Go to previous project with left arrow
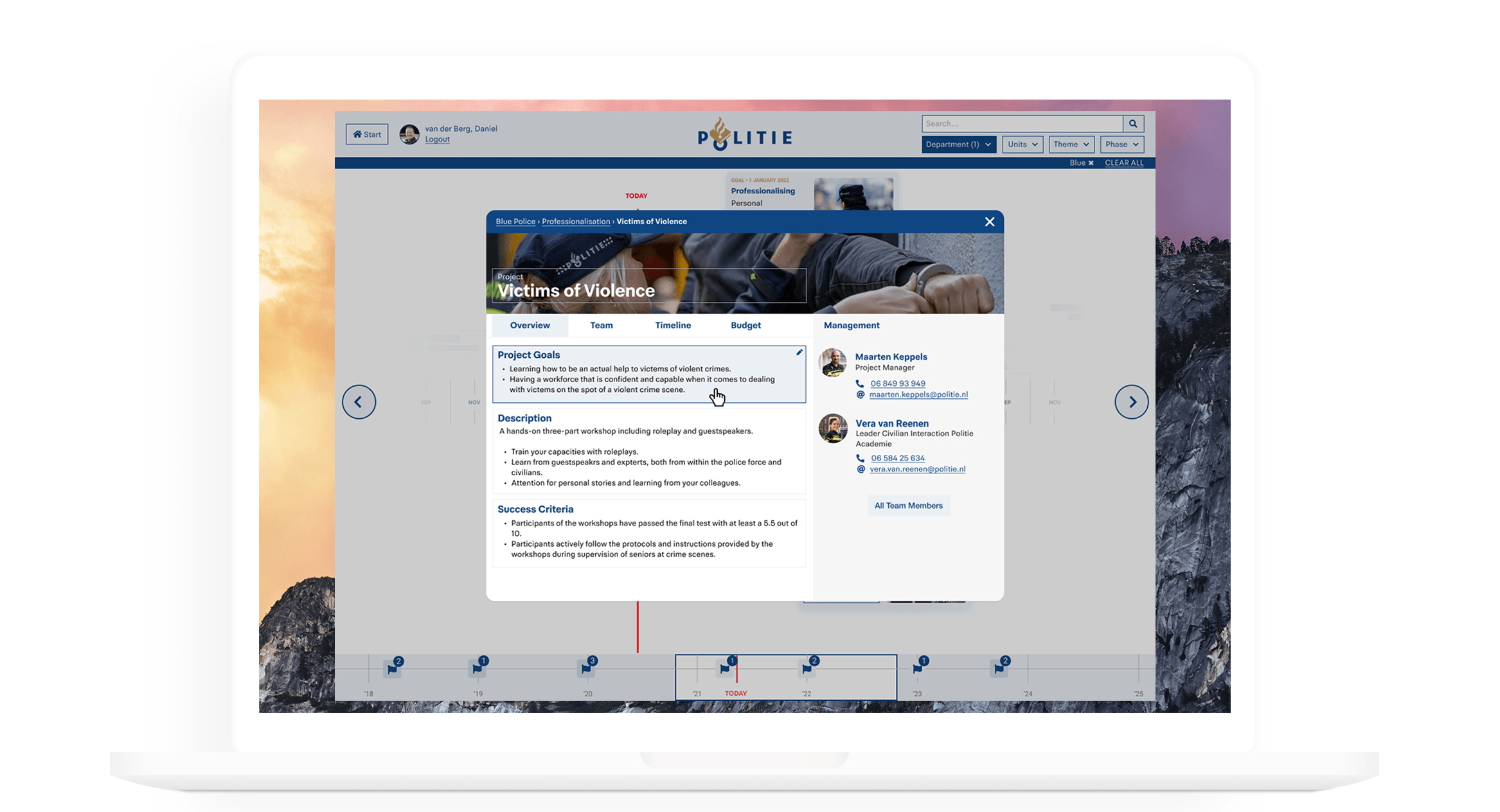 [x=359, y=402]
